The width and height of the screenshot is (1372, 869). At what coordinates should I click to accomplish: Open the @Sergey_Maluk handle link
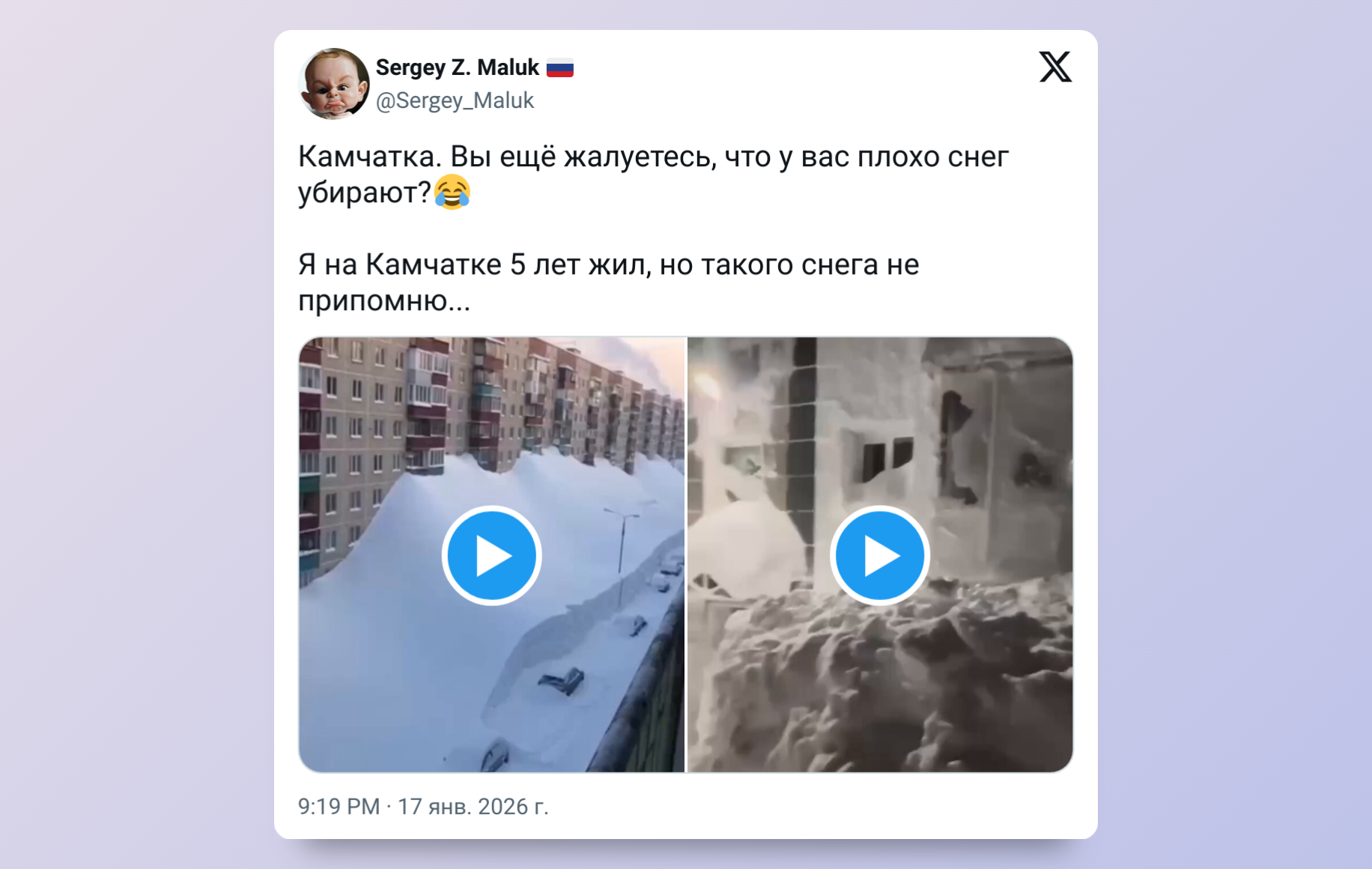point(455,100)
